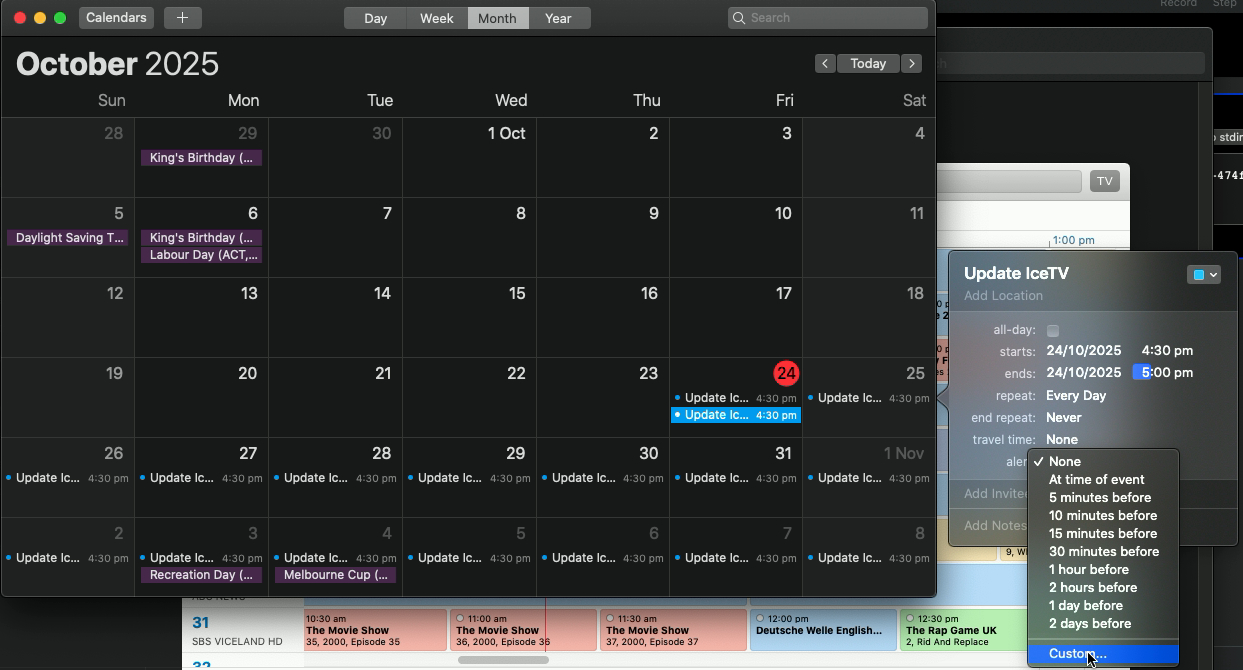Open Deutsche Welle English listing
The height and width of the screenshot is (670, 1243).
tap(823, 630)
